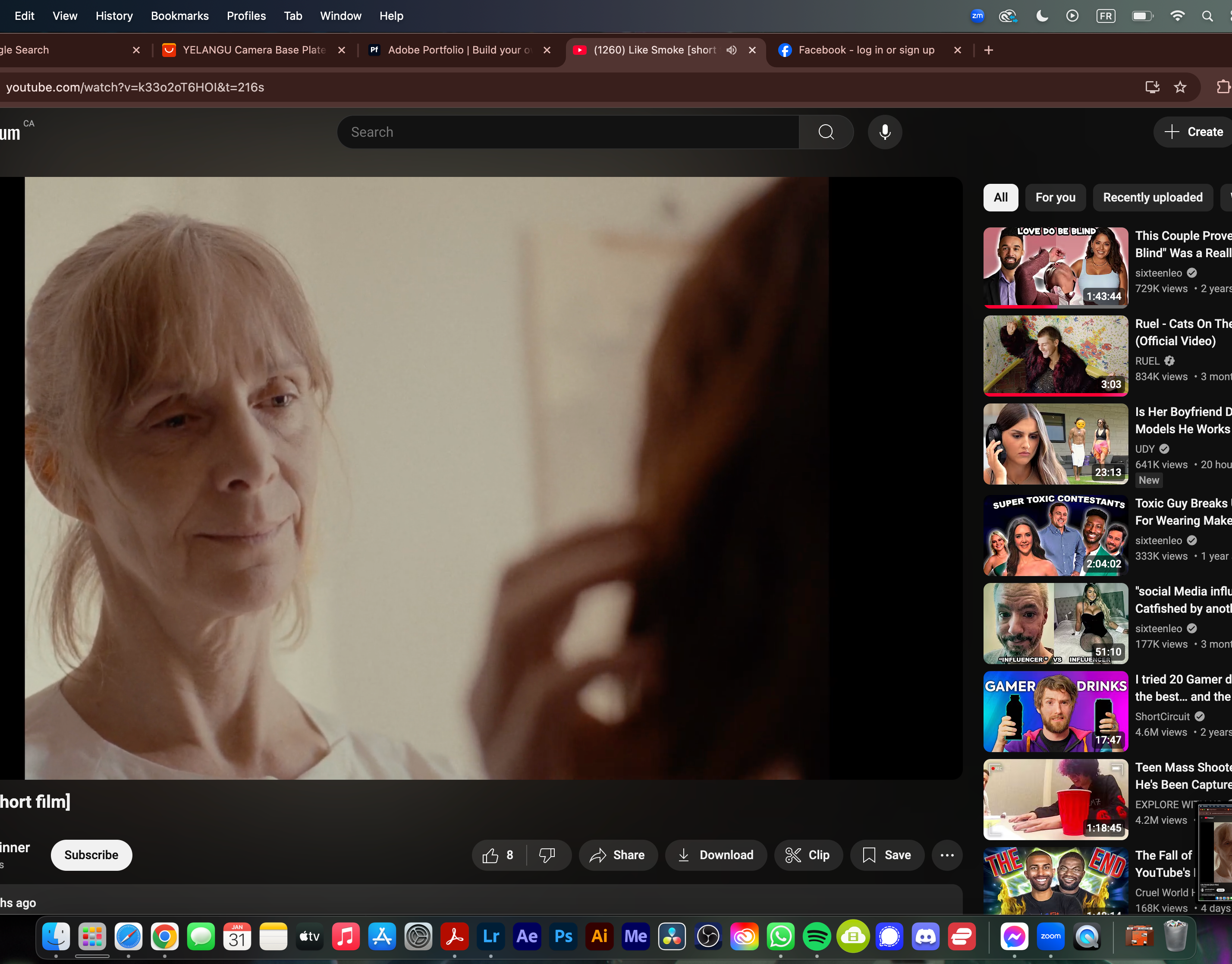Open the Create dropdown button
Viewport: 1232px width, 964px height.
tap(1194, 132)
